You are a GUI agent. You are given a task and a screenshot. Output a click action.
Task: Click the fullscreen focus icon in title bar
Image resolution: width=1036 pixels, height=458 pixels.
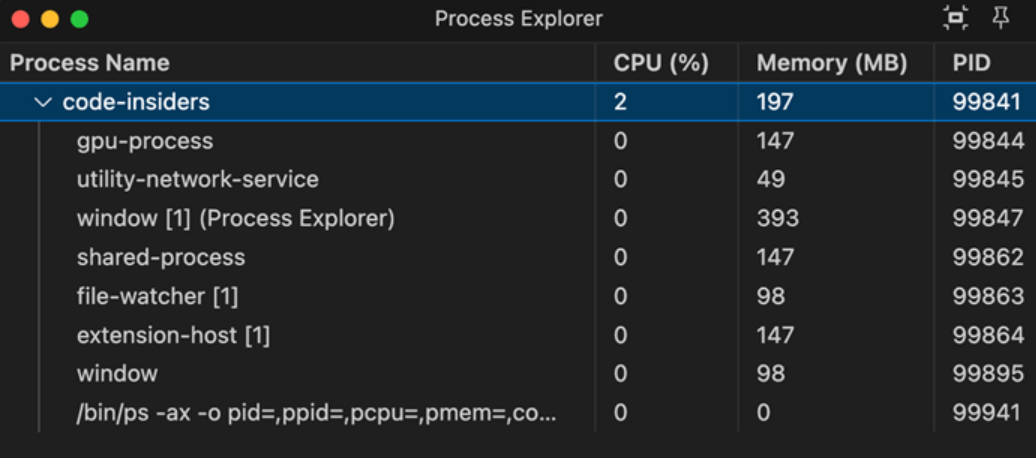coord(955,19)
